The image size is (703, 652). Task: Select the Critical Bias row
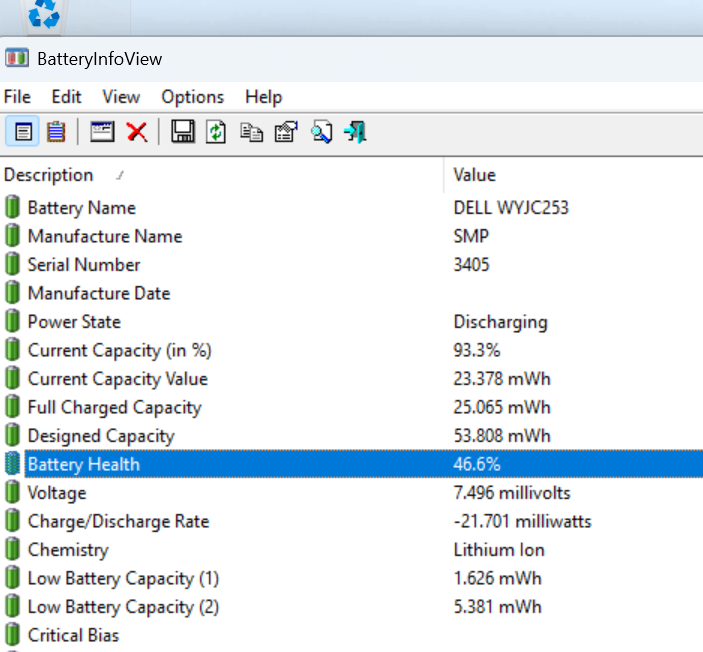(352, 635)
